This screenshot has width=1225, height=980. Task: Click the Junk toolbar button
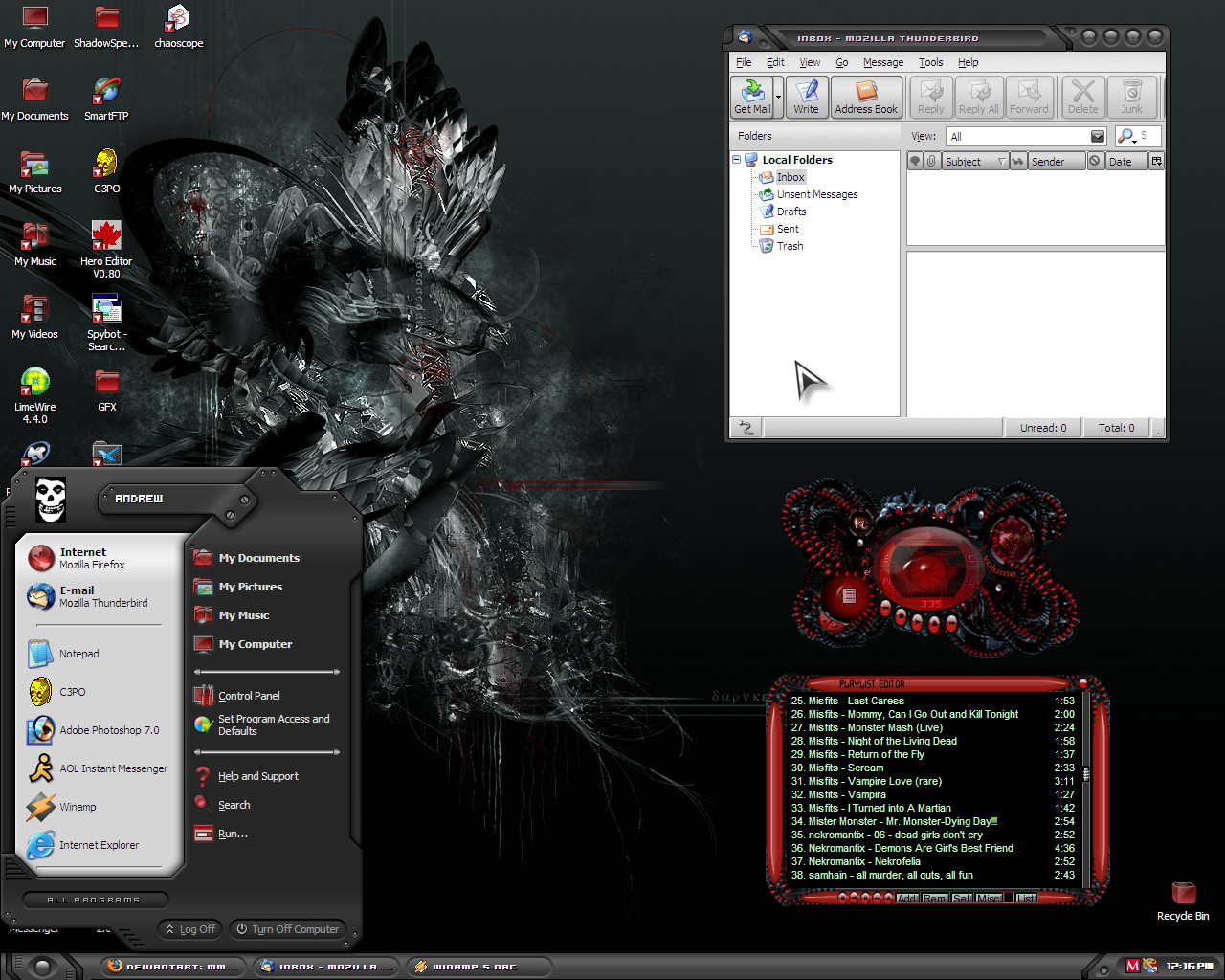[1131, 97]
